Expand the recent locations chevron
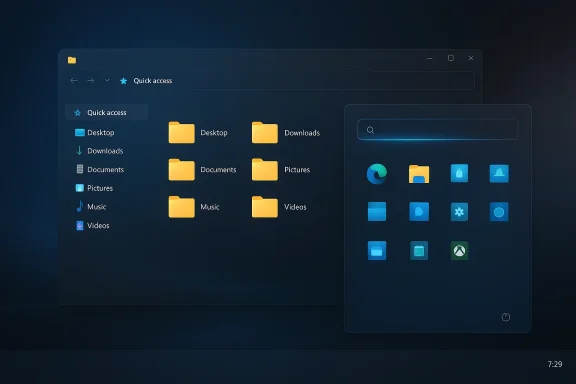The width and height of the screenshot is (576, 384). pos(107,80)
